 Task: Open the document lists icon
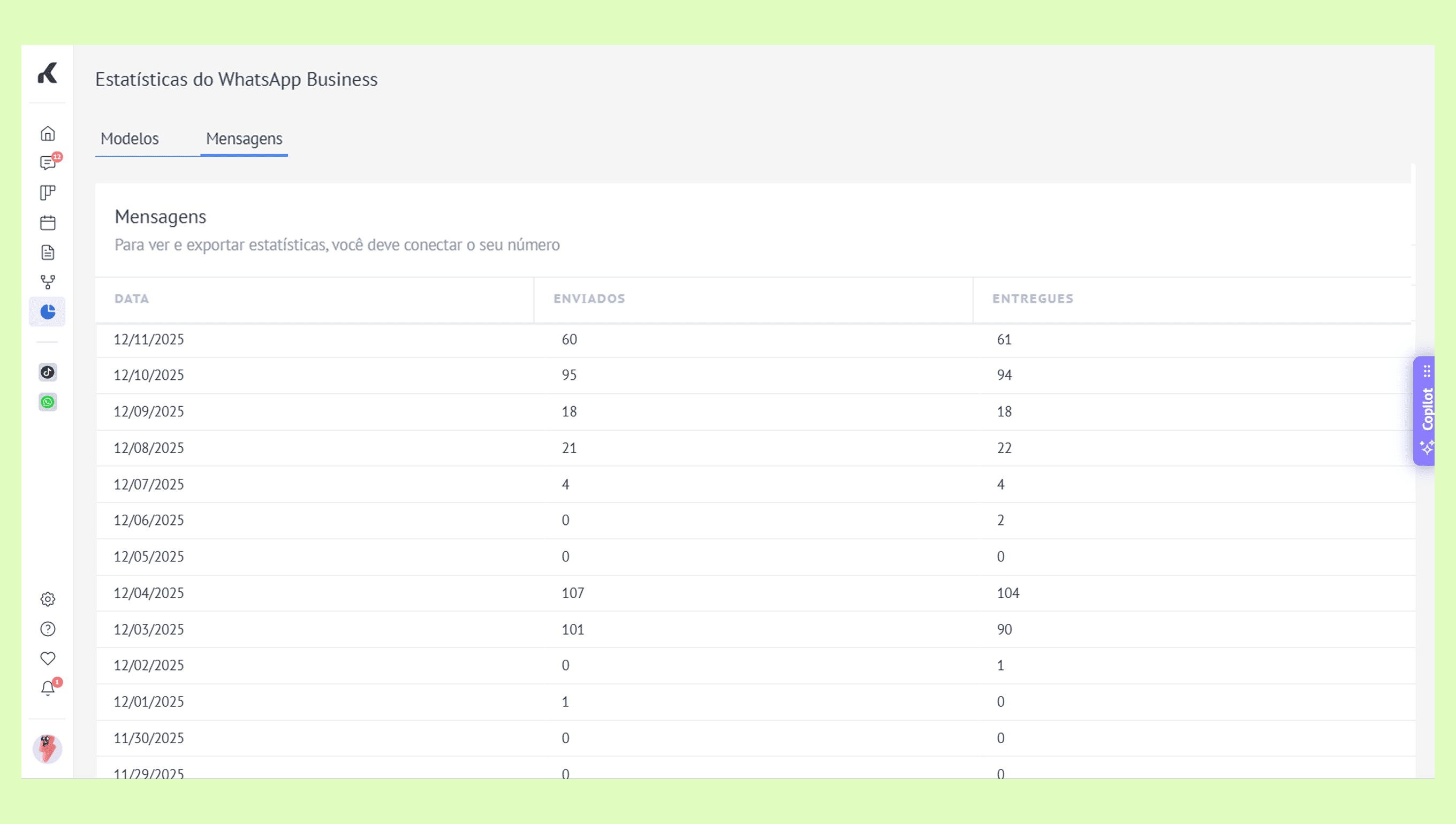[x=48, y=253]
